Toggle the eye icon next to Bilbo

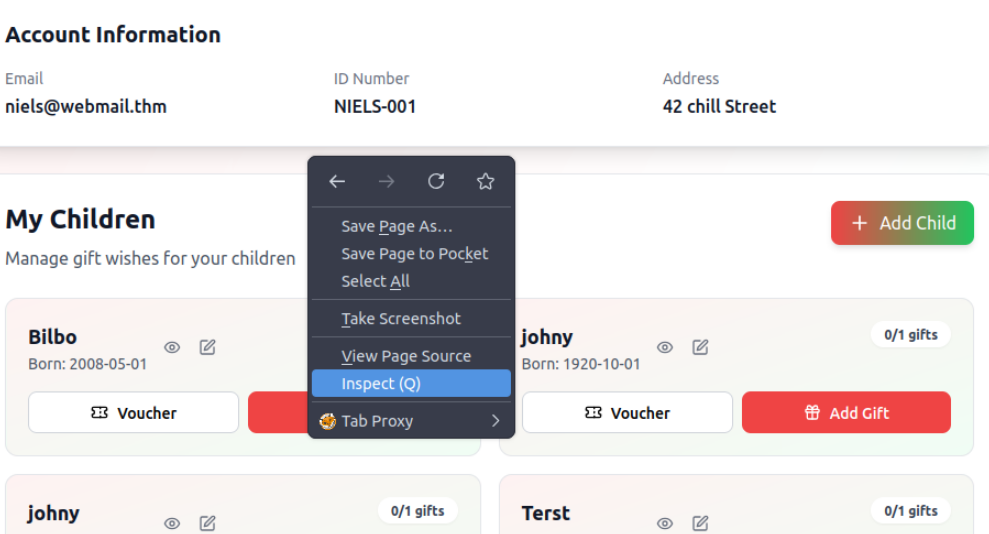(x=172, y=347)
